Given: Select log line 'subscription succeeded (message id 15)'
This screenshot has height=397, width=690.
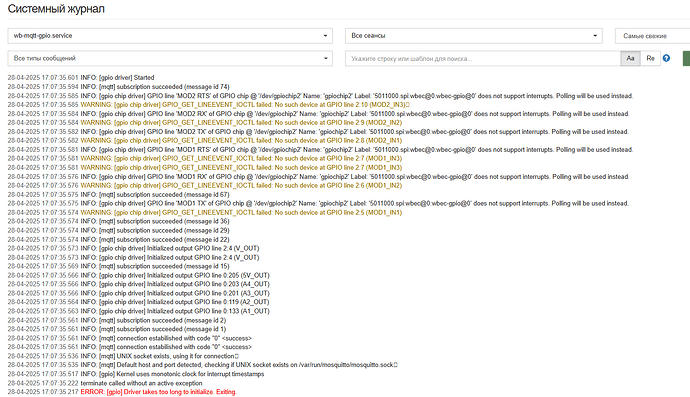Looking at the screenshot, I should 118,266.
